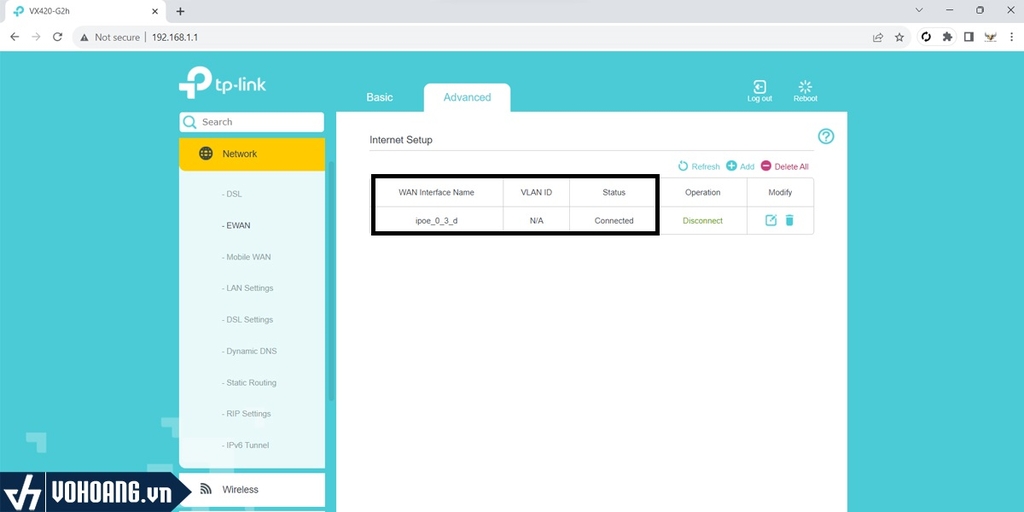Toggle the browser side panel icon
This screenshot has width=1024, height=512.
pos(969,37)
